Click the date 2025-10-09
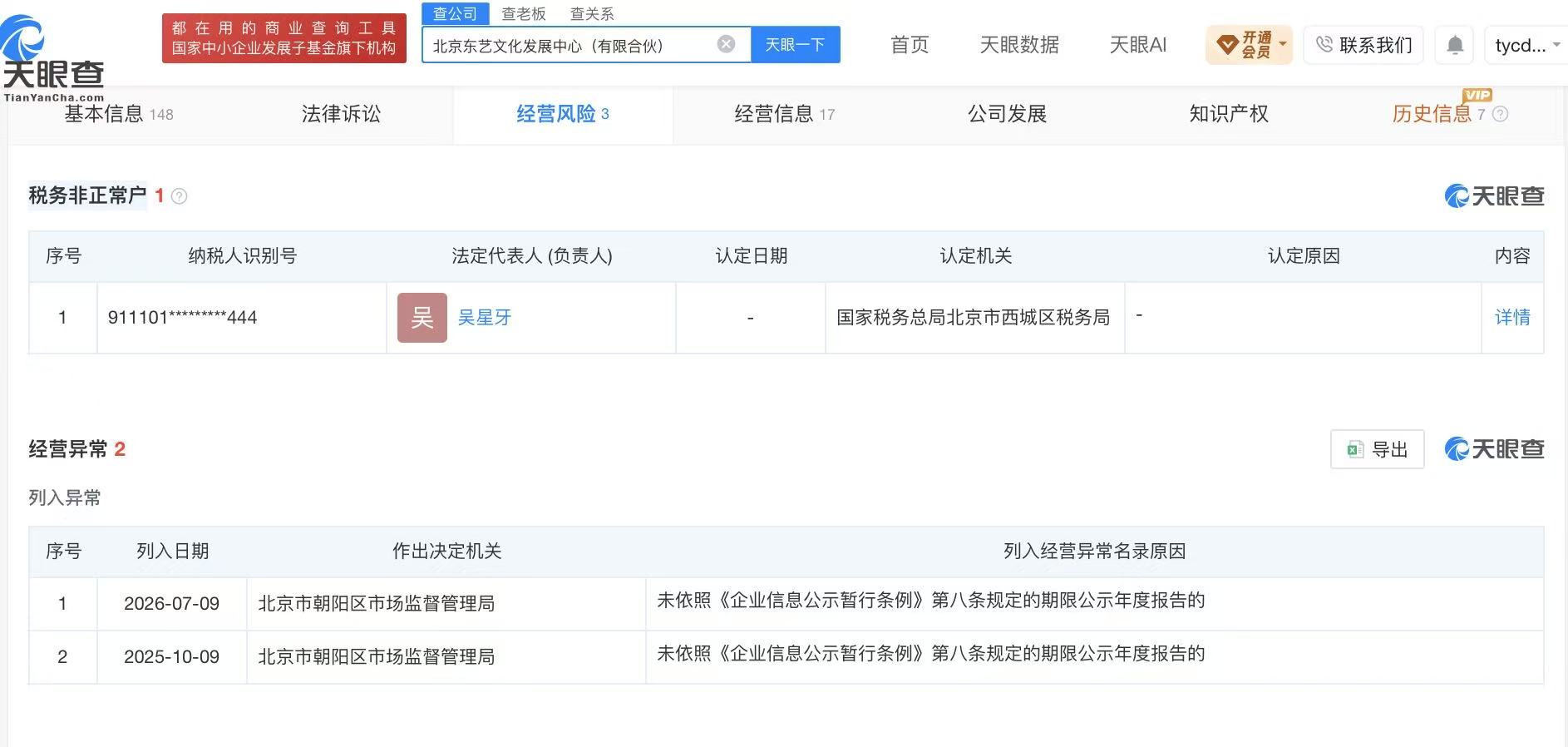1568x747 pixels. click(x=172, y=657)
